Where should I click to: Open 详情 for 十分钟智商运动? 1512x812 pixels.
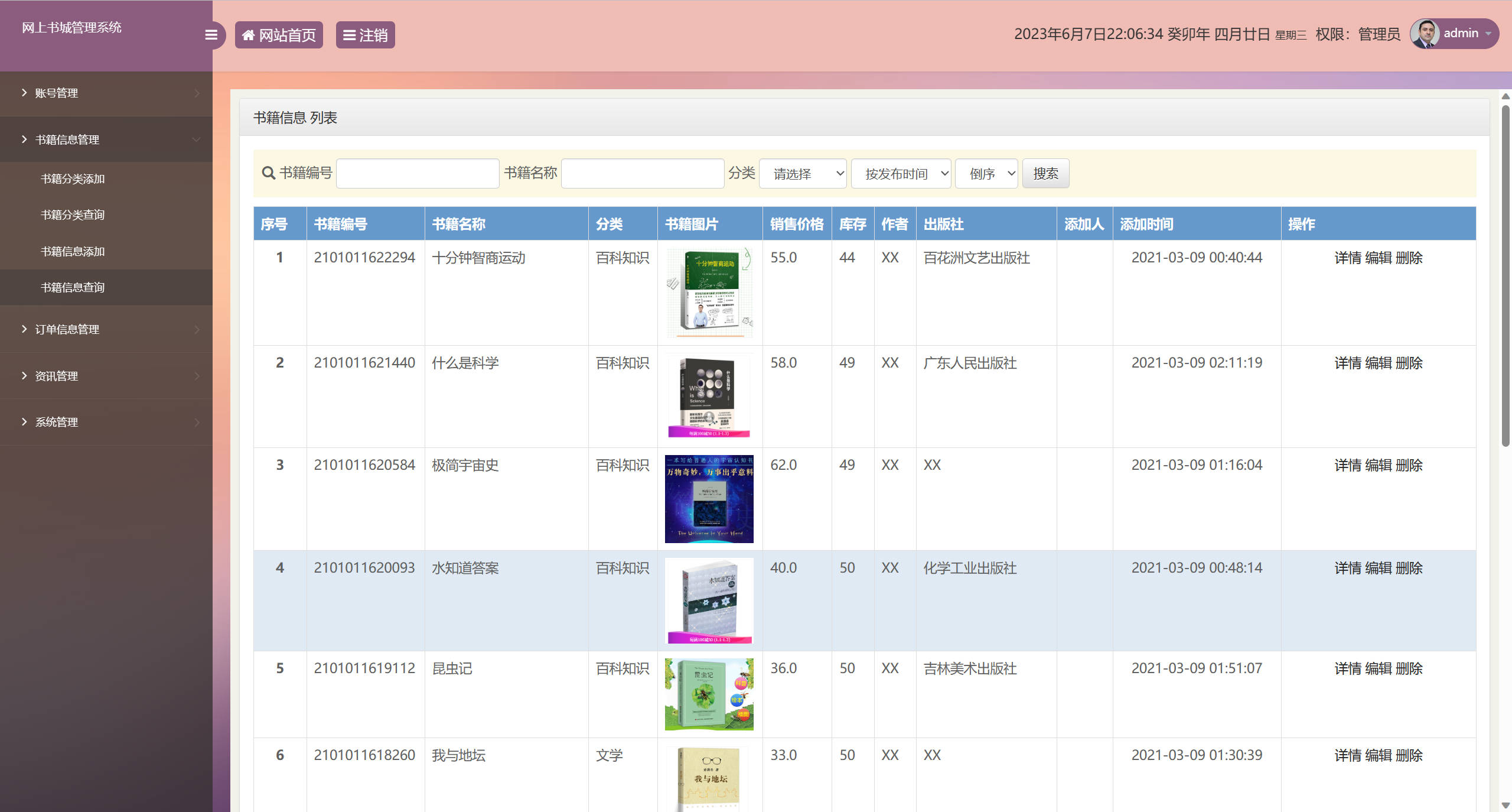[1350, 258]
